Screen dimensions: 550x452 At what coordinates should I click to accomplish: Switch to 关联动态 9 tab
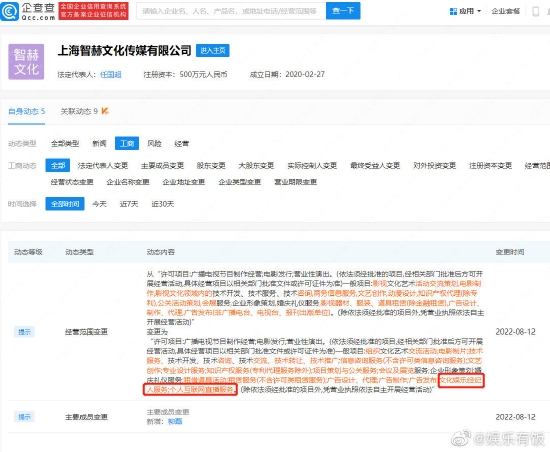pos(79,112)
